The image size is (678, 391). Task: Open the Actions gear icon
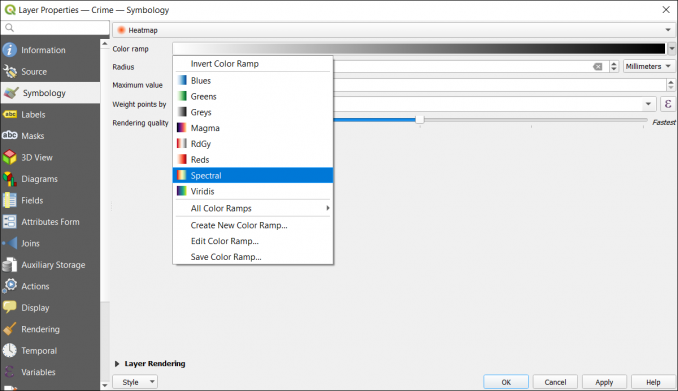click(x=10, y=286)
